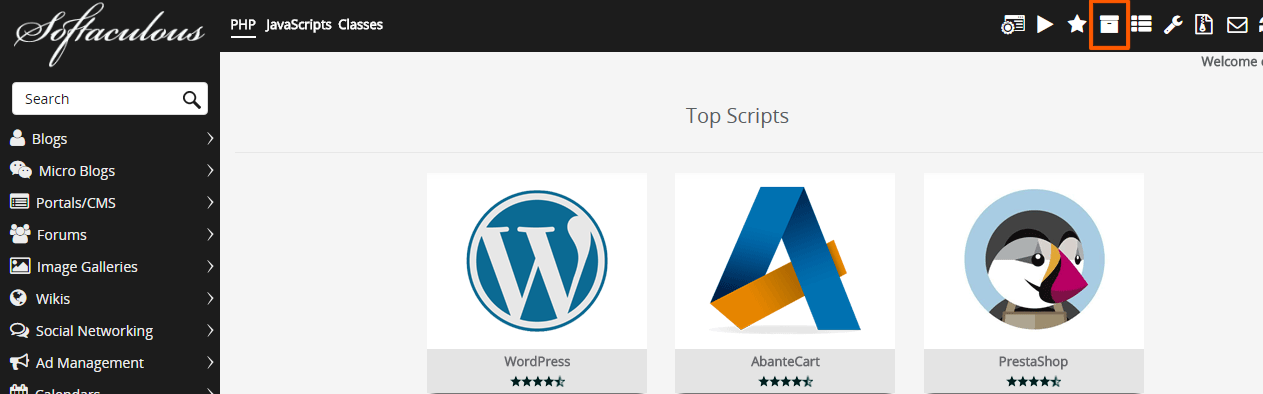Click the Top Scripts heading
This screenshot has height=394, width=1263.
(737, 116)
